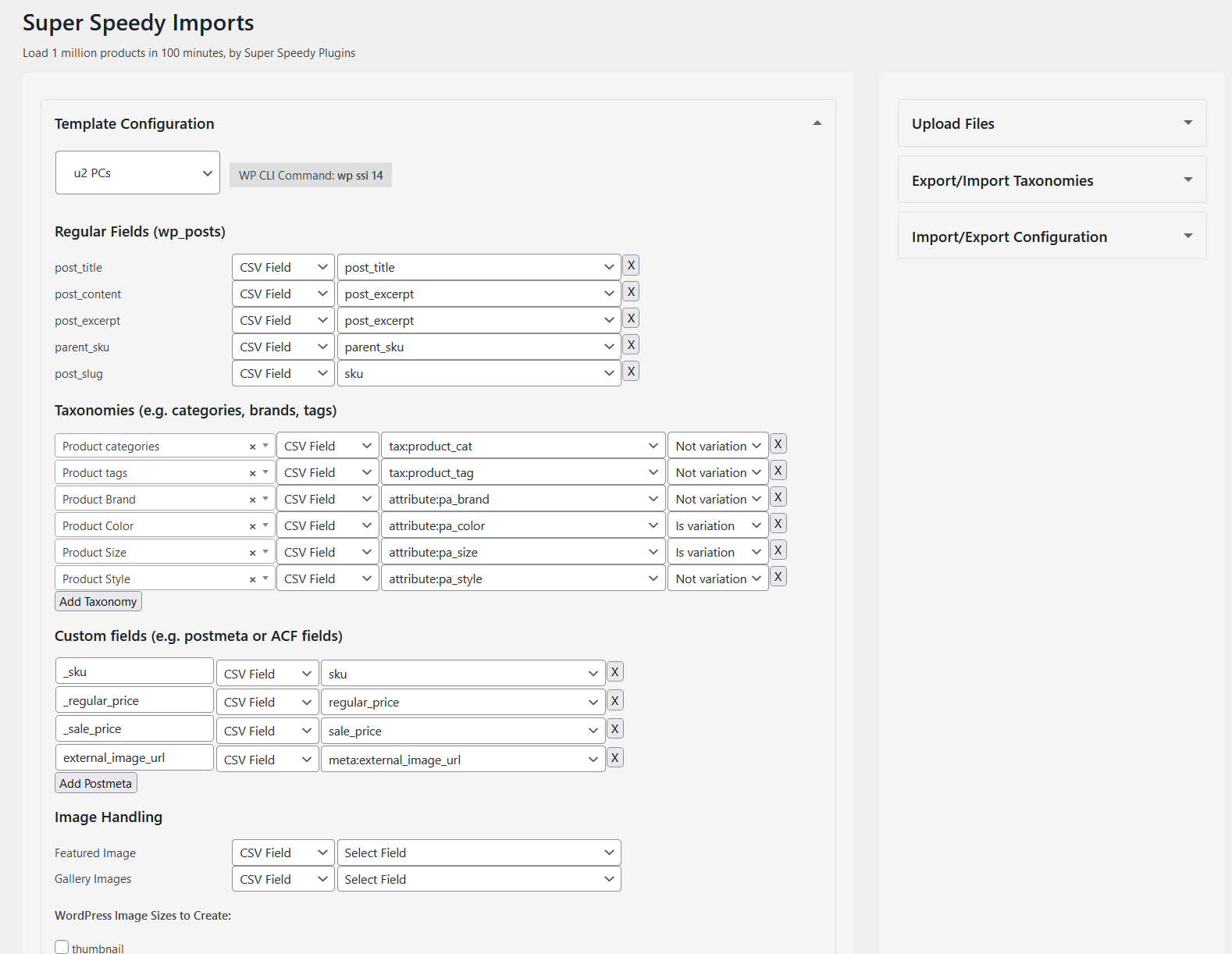Click the WP CLI Command label
This screenshot has height=954, width=1232.
tap(311, 175)
